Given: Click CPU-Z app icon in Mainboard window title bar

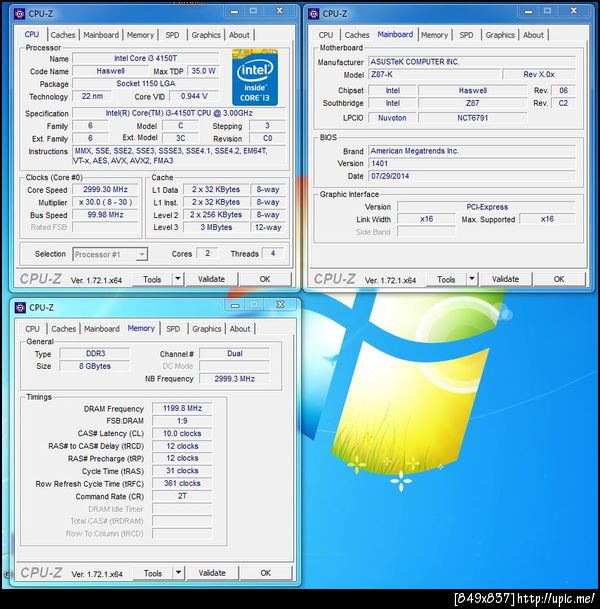Looking at the screenshot, I should (x=313, y=14).
